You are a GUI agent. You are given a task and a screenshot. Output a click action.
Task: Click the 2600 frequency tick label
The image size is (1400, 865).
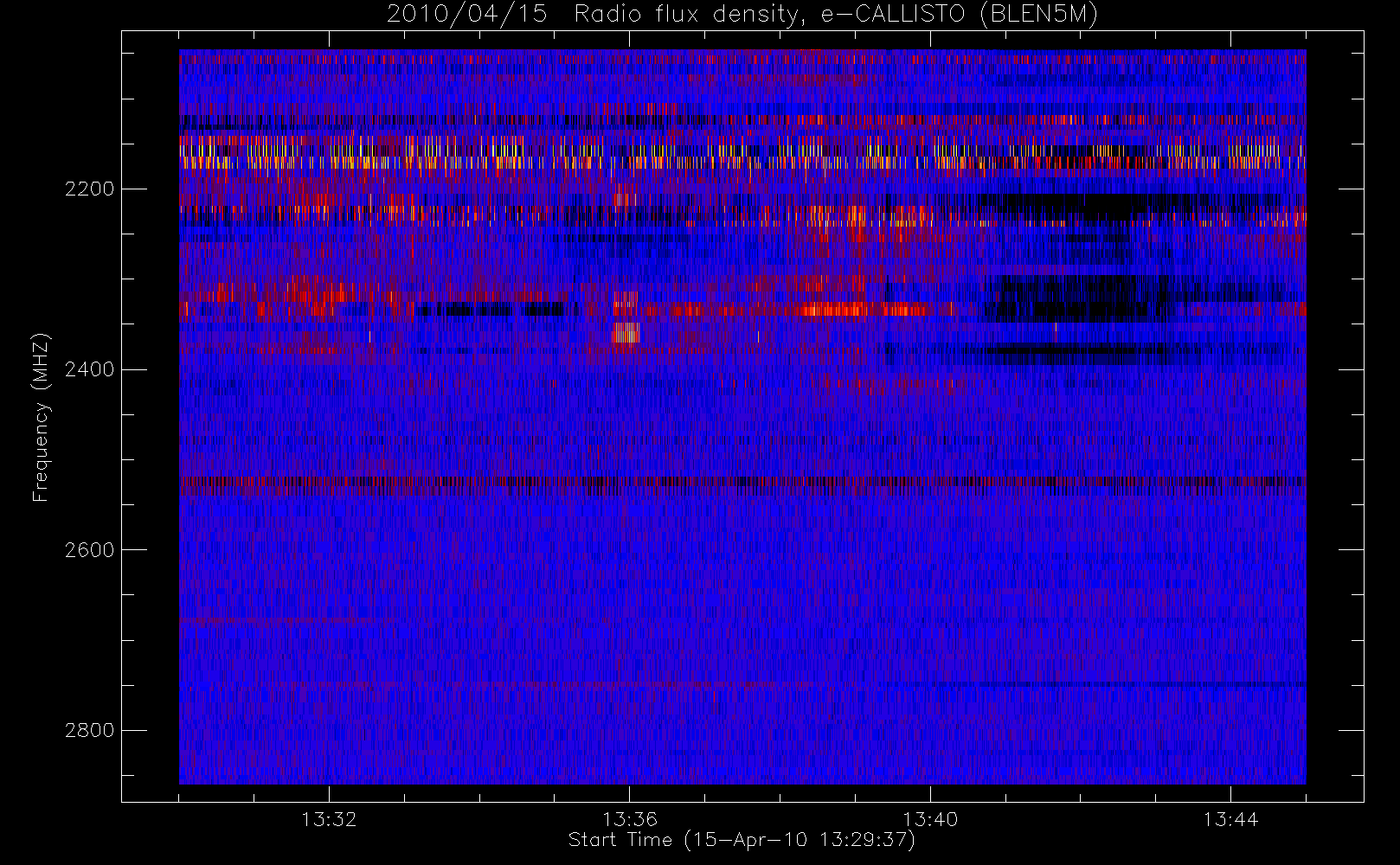[x=89, y=550]
